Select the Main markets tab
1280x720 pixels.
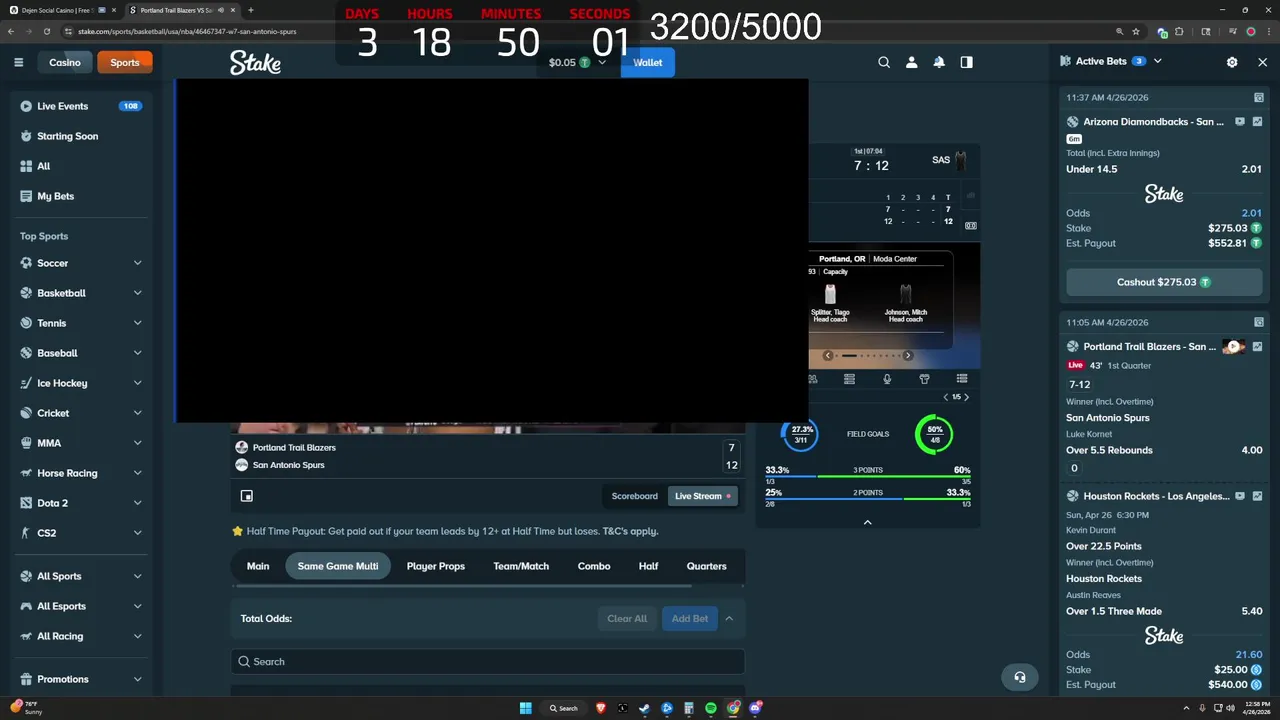pyautogui.click(x=258, y=566)
